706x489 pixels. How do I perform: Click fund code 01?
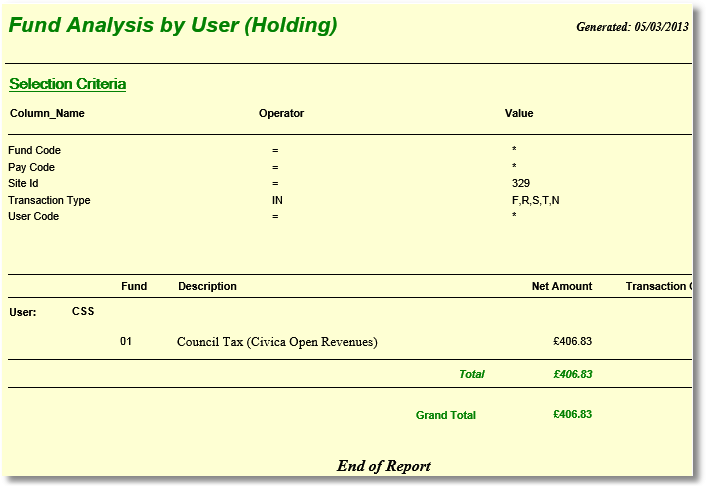[x=126, y=341]
